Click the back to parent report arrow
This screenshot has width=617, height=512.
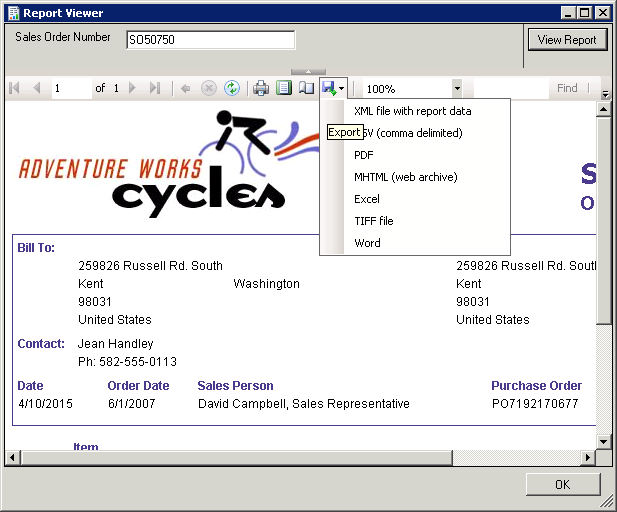(186, 88)
